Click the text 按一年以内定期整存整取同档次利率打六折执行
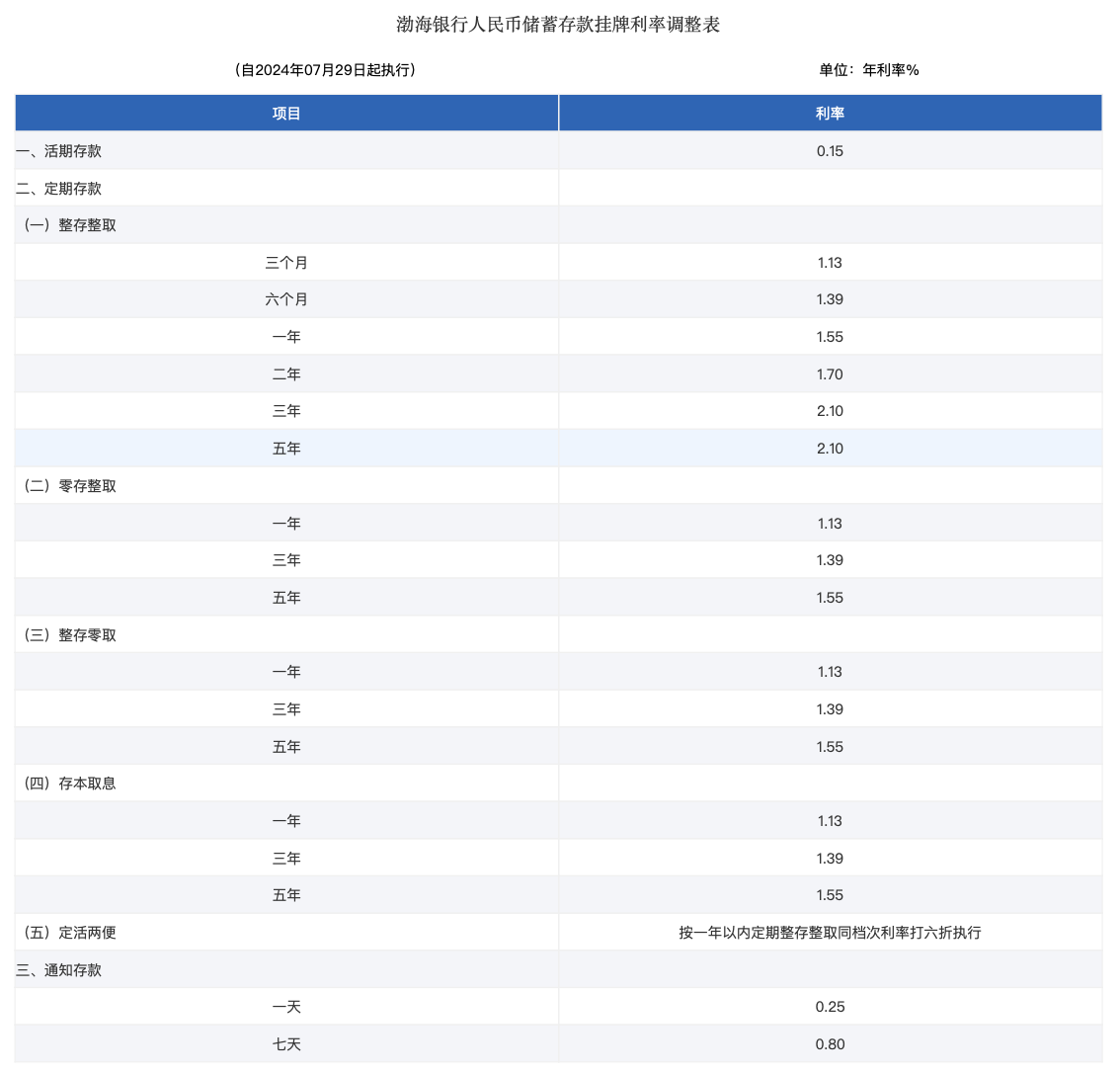 tap(830, 933)
